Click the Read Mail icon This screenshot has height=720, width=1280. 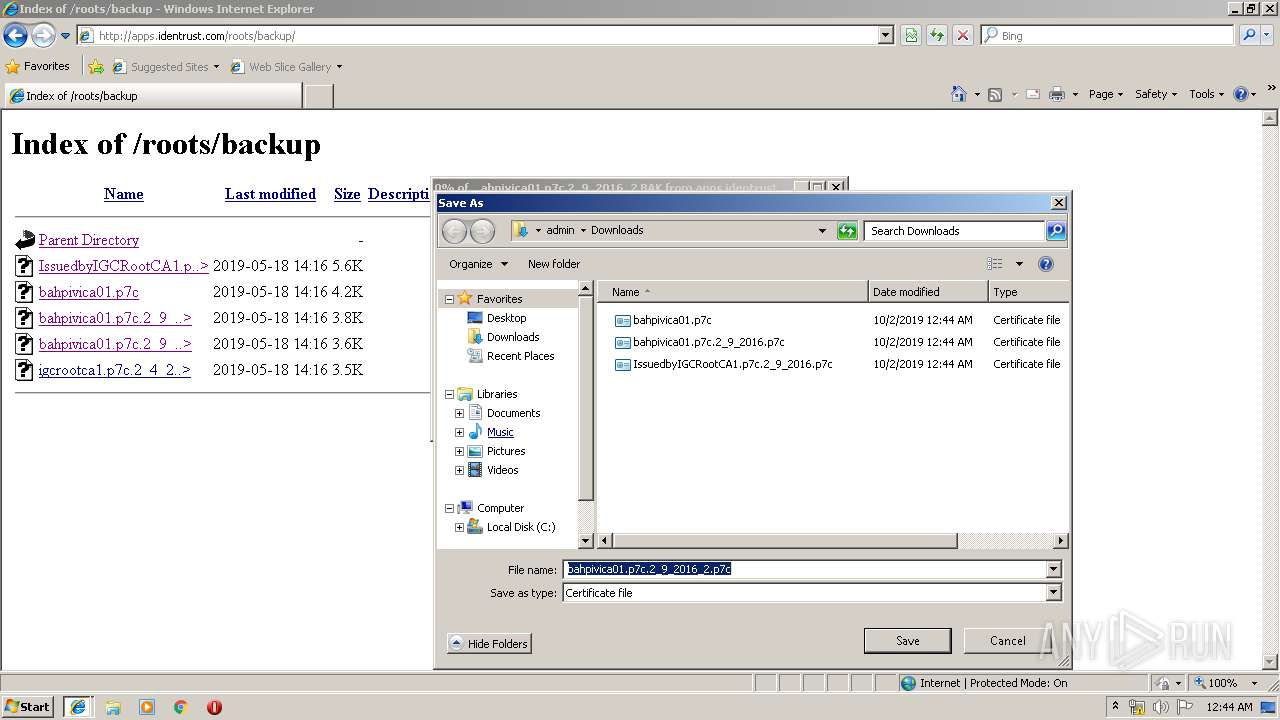point(1032,94)
